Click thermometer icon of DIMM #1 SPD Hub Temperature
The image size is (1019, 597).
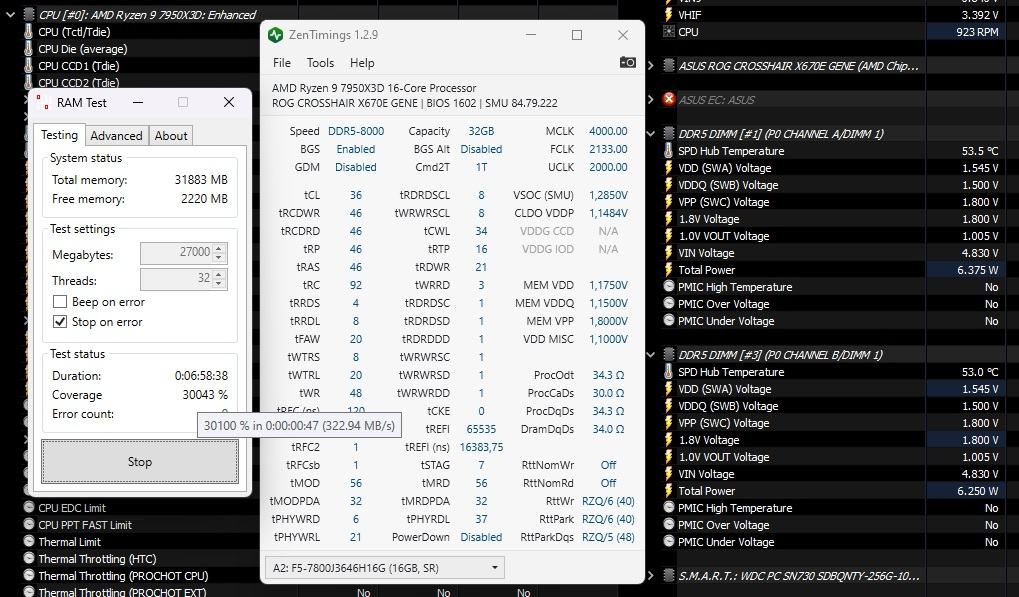point(669,151)
